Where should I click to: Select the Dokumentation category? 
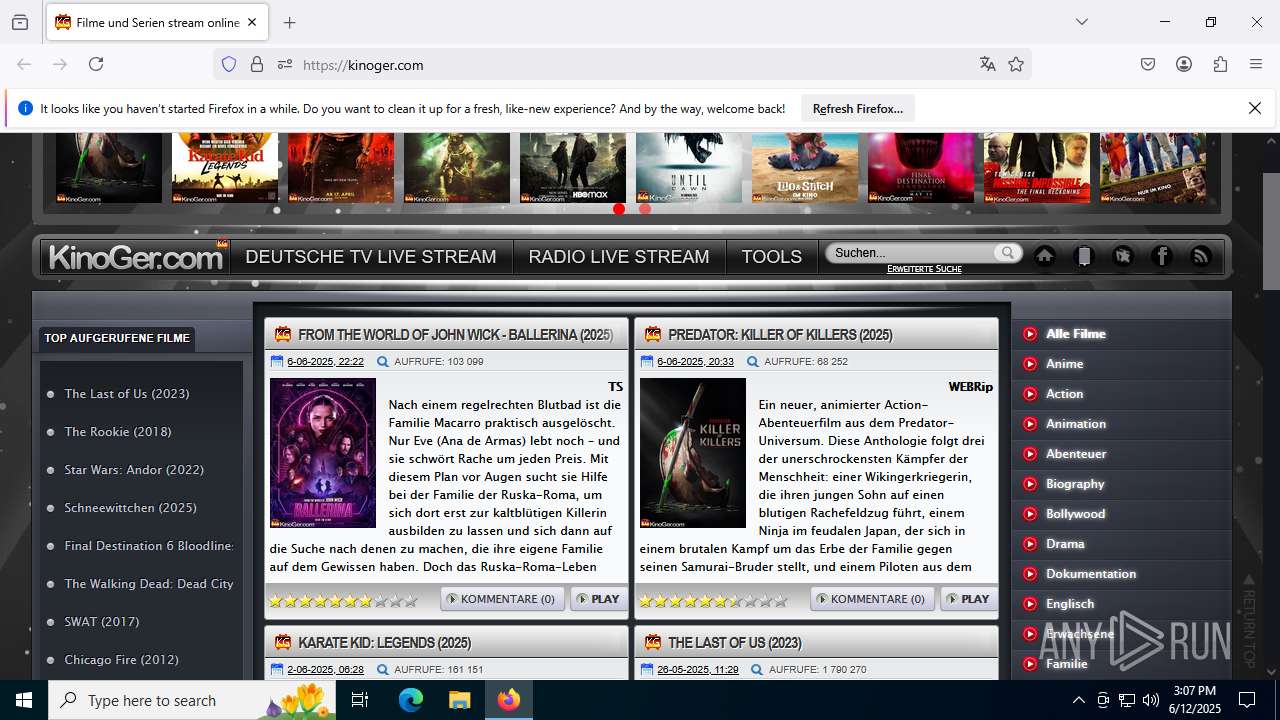1091,574
